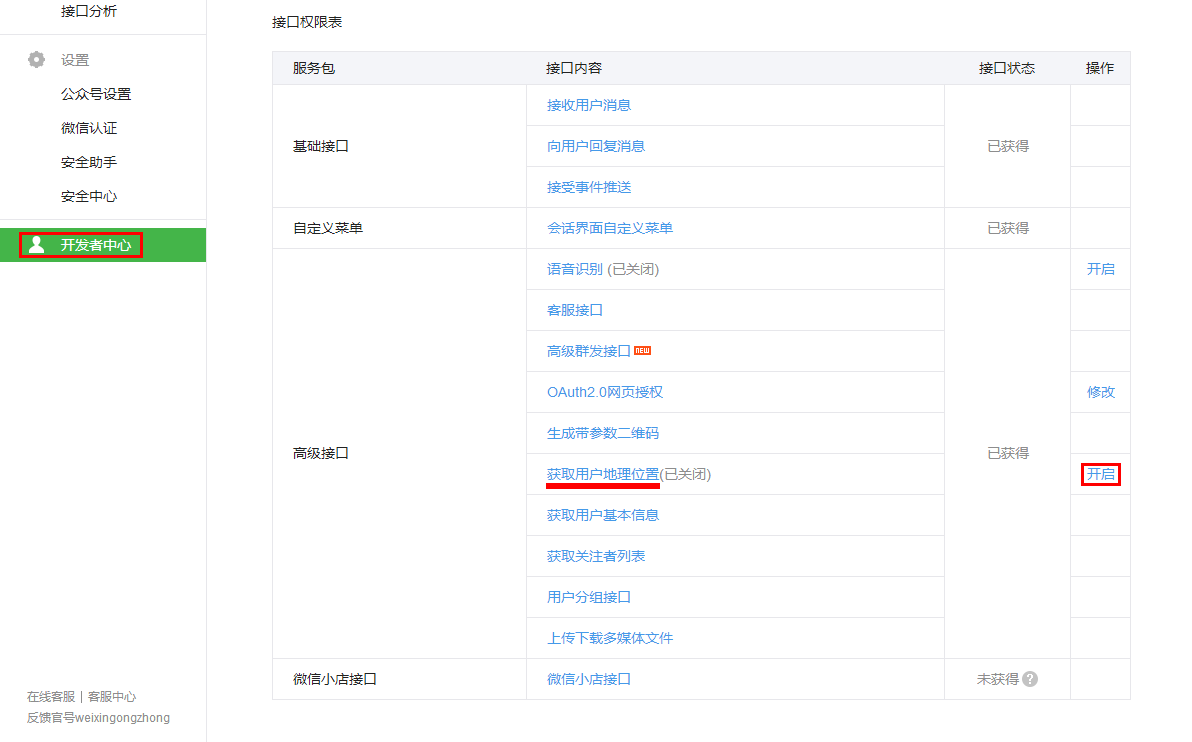
Task: Open 生成带参数二维码
Action: tap(602, 432)
